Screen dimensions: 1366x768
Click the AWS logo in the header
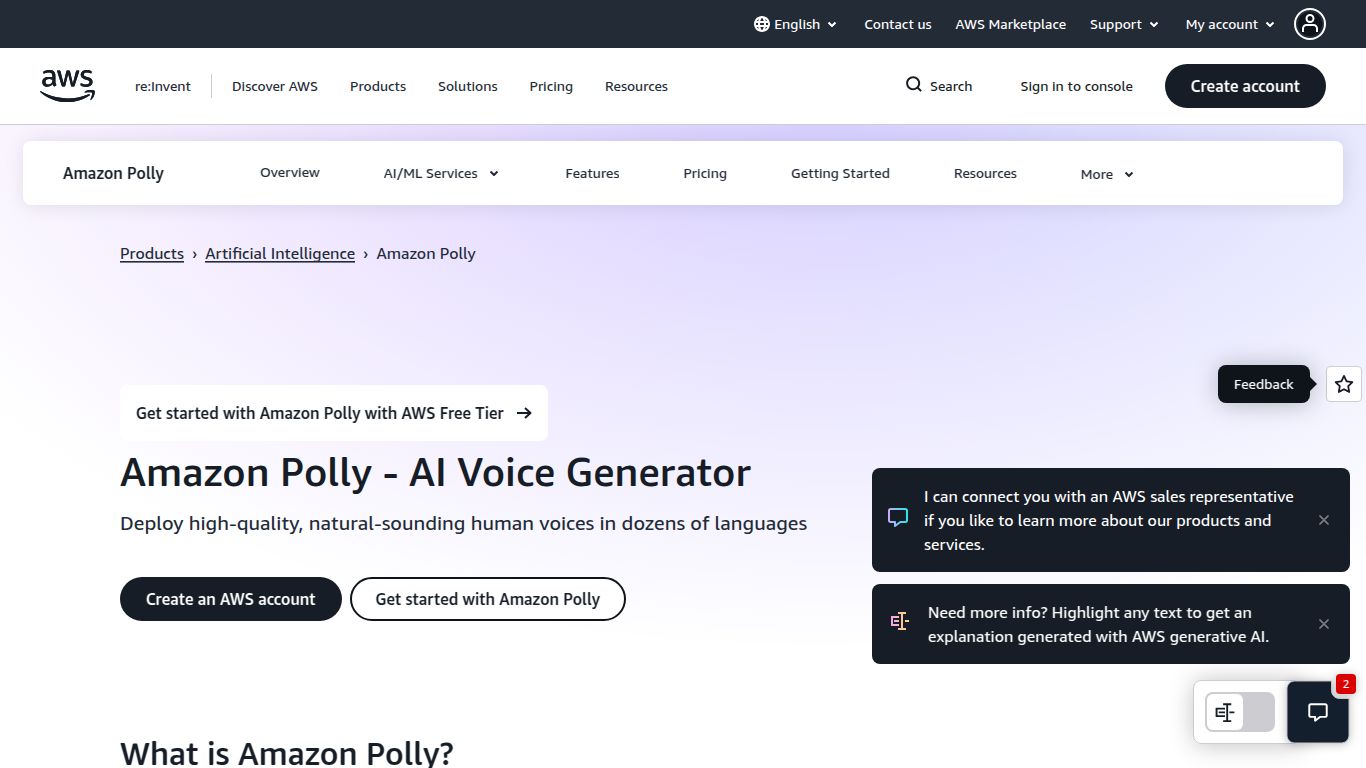pos(66,86)
